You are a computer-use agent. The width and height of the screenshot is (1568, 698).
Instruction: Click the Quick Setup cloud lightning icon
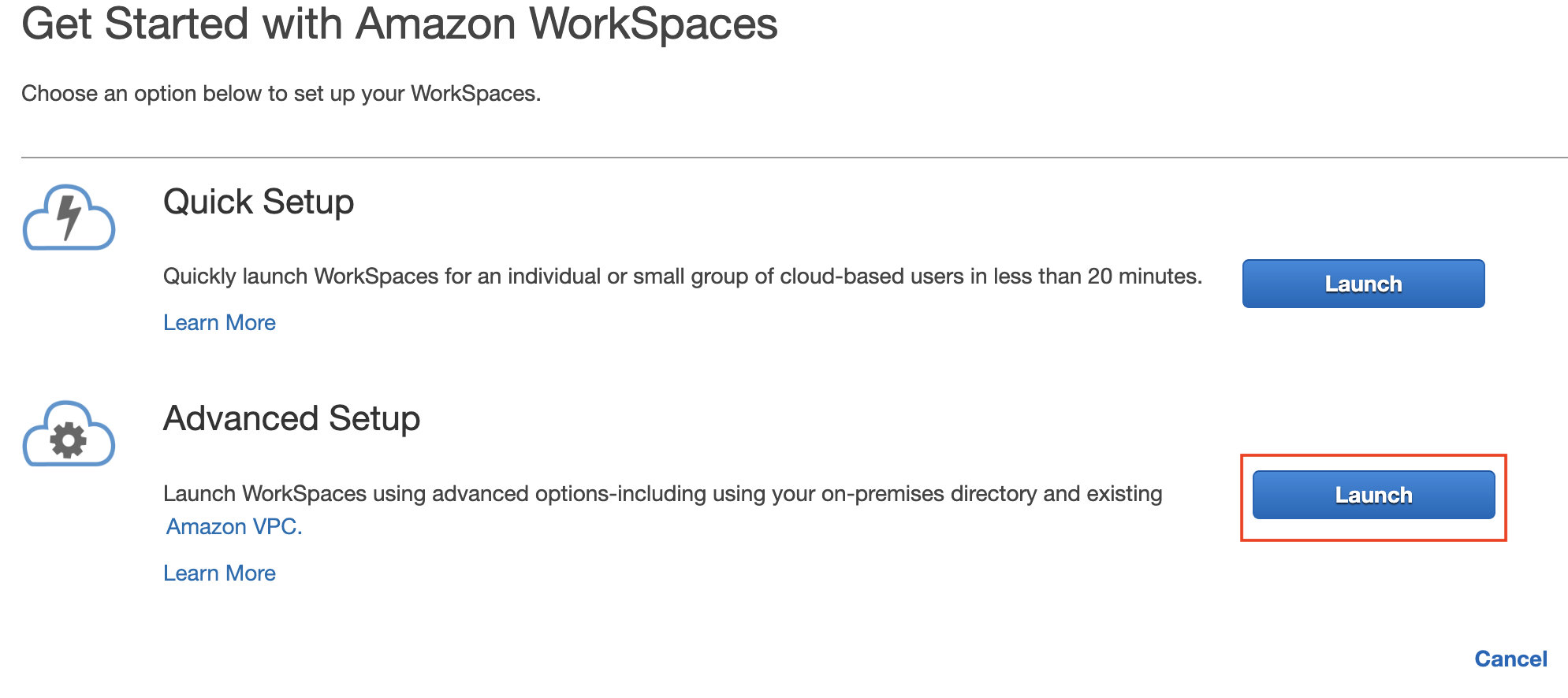pyautogui.click(x=69, y=217)
